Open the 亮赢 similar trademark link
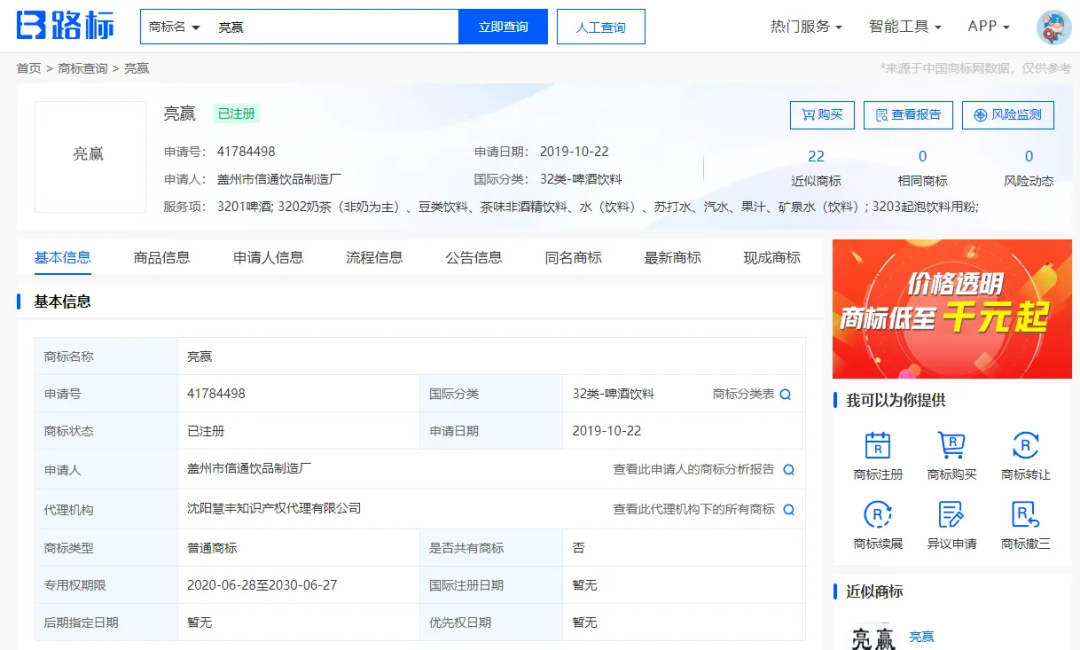The height and width of the screenshot is (650, 1080). tap(922, 636)
